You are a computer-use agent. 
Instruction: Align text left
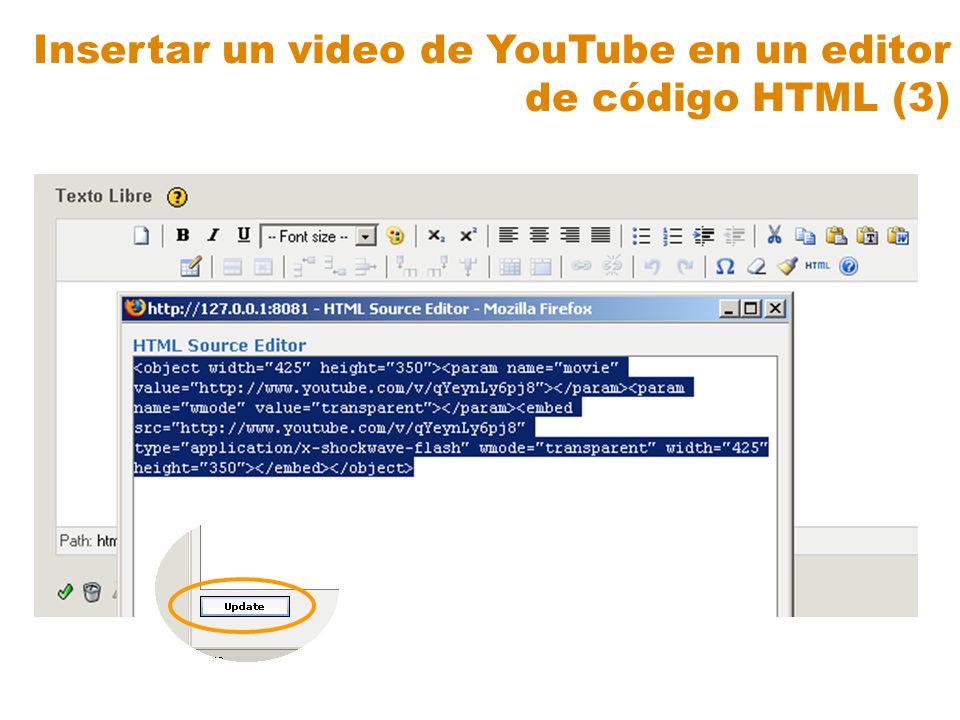click(x=508, y=235)
